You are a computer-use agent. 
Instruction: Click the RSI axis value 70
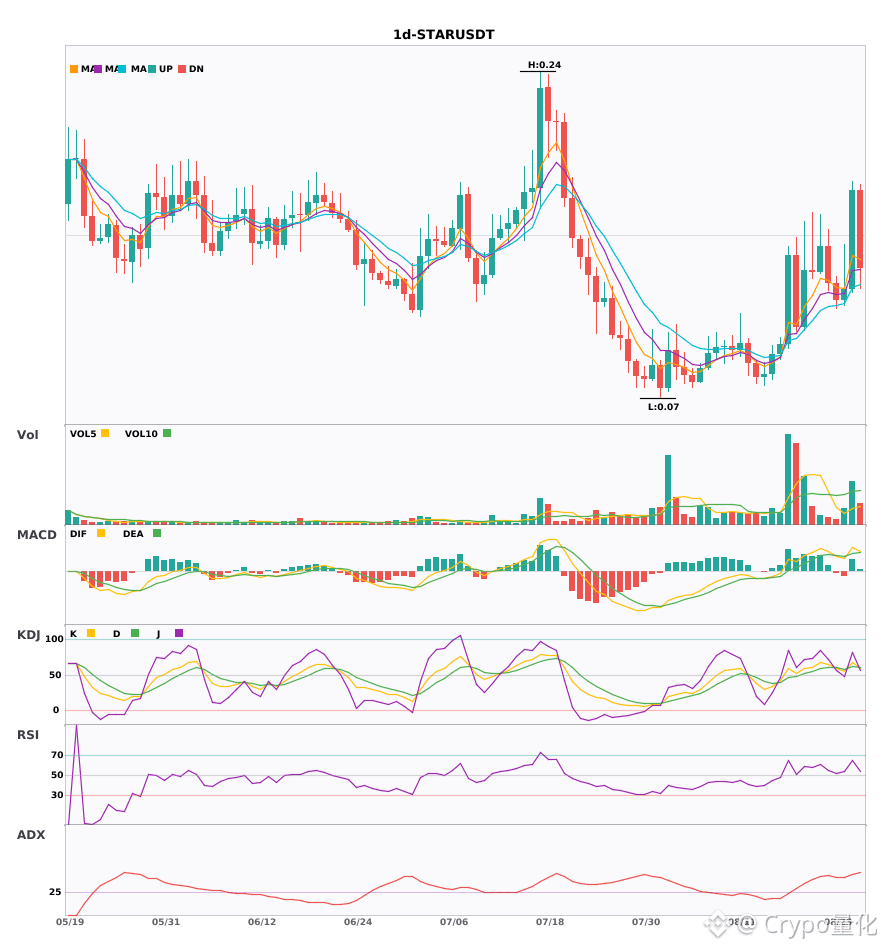[x=58, y=755]
